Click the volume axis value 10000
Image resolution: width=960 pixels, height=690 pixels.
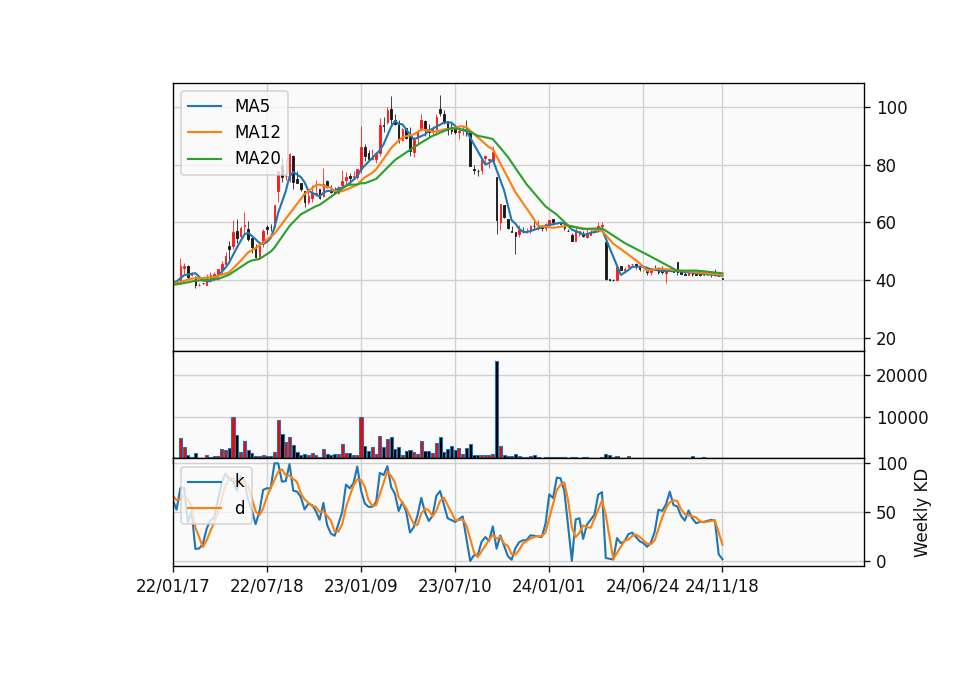pyautogui.click(x=902, y=418)
